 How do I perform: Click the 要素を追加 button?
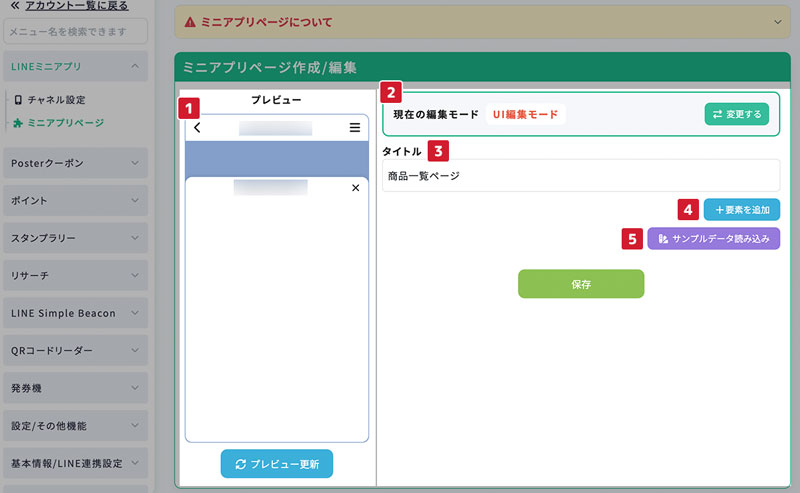(x=742, y=210)
